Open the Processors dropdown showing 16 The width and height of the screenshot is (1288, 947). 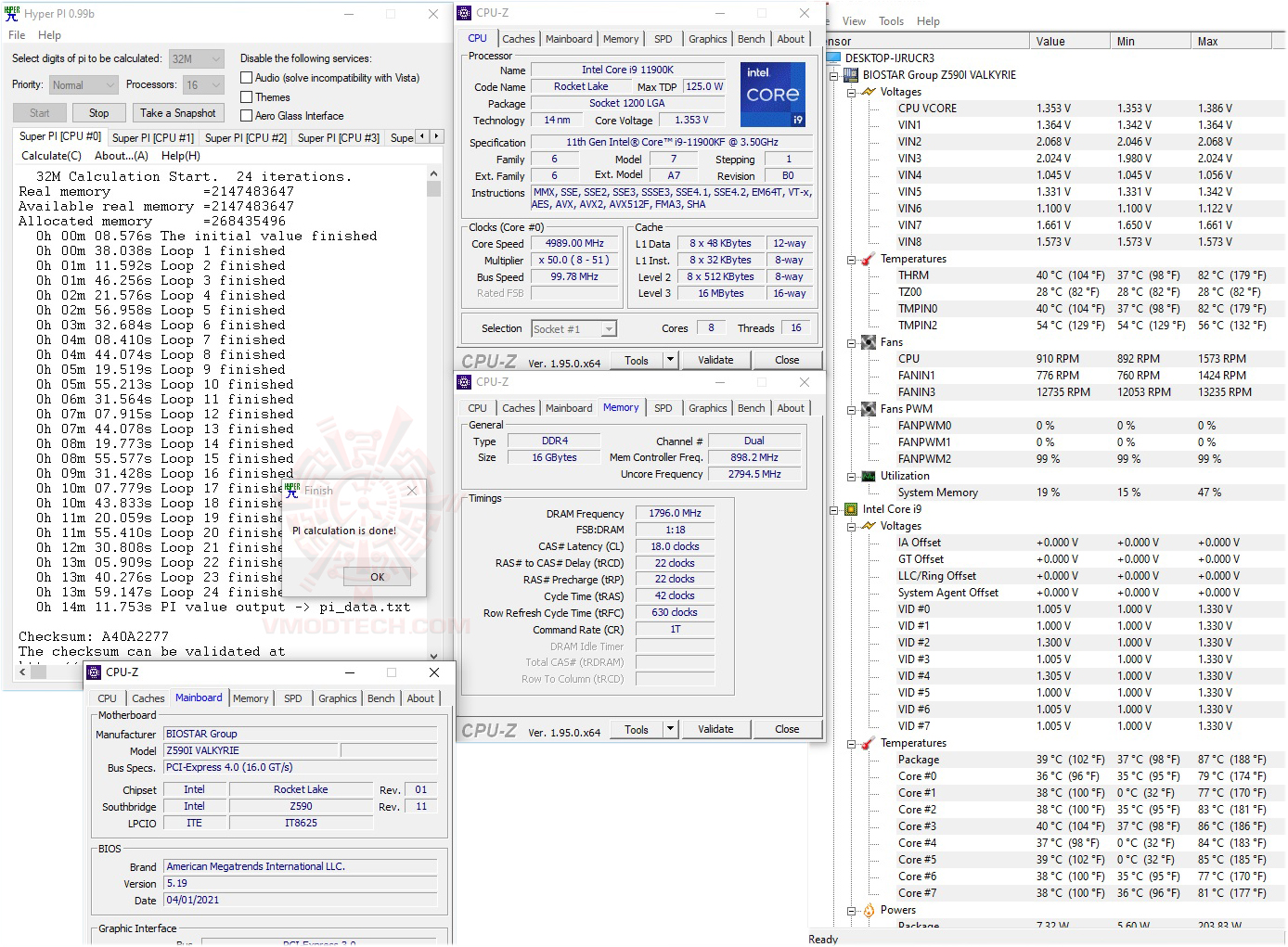click(x=203, y=85)
